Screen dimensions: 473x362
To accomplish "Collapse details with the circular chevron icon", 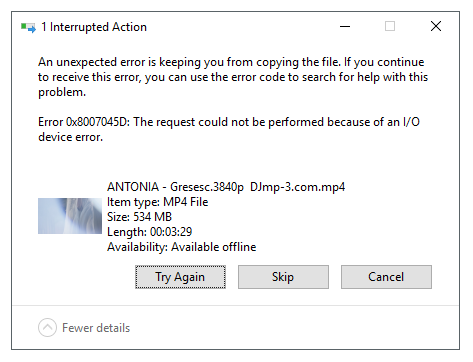I will 47,328.
